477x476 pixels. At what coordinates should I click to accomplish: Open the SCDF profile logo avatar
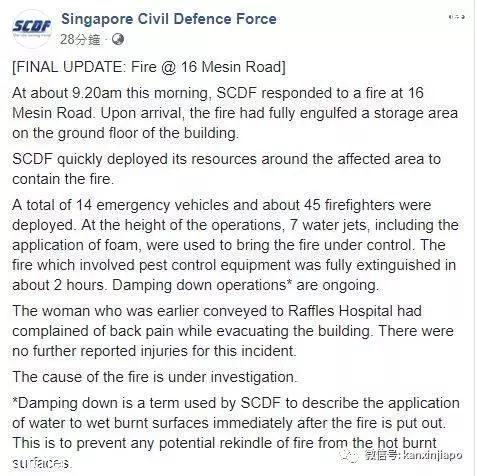pyautogui.click(x=32, y=28)
